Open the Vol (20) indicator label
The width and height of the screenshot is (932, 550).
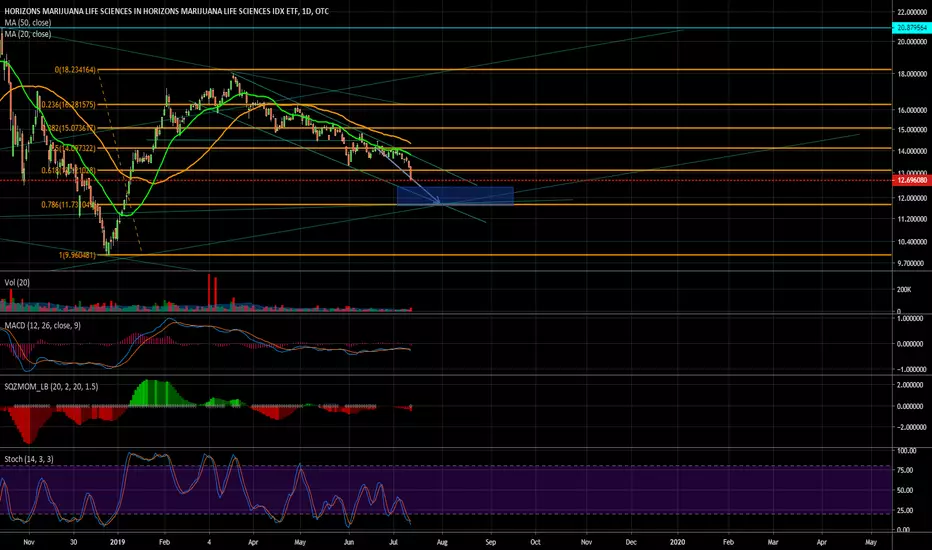[x=17, y=282]
